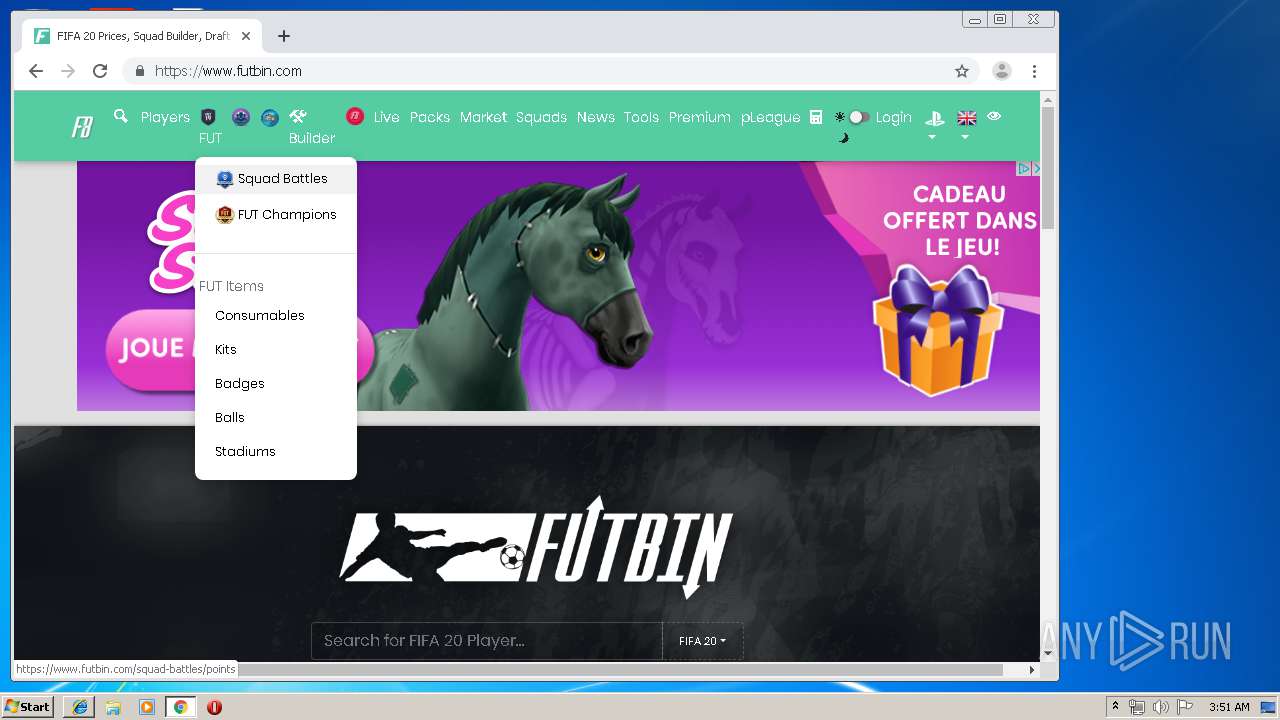
Task: Open Internet Explorer from taskbar
Action: (x=79, y=707)
